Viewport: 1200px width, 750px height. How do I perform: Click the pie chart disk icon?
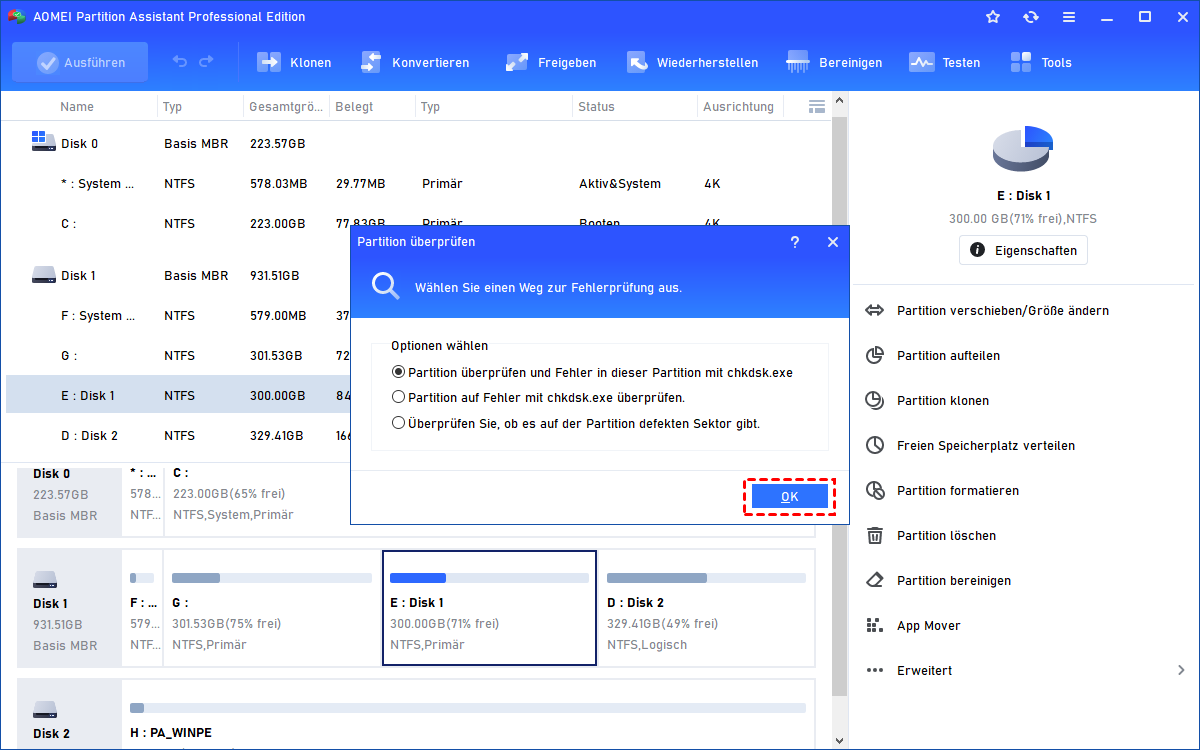[x=1022, y=149]
